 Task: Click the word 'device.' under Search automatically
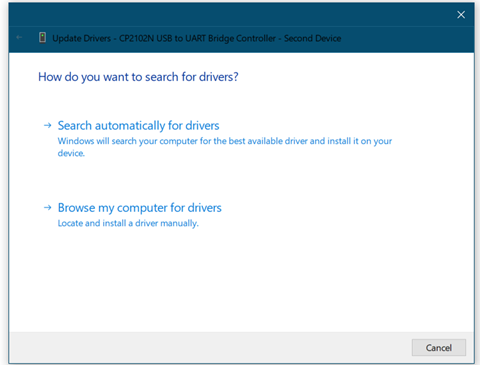[x=71, y=153]
